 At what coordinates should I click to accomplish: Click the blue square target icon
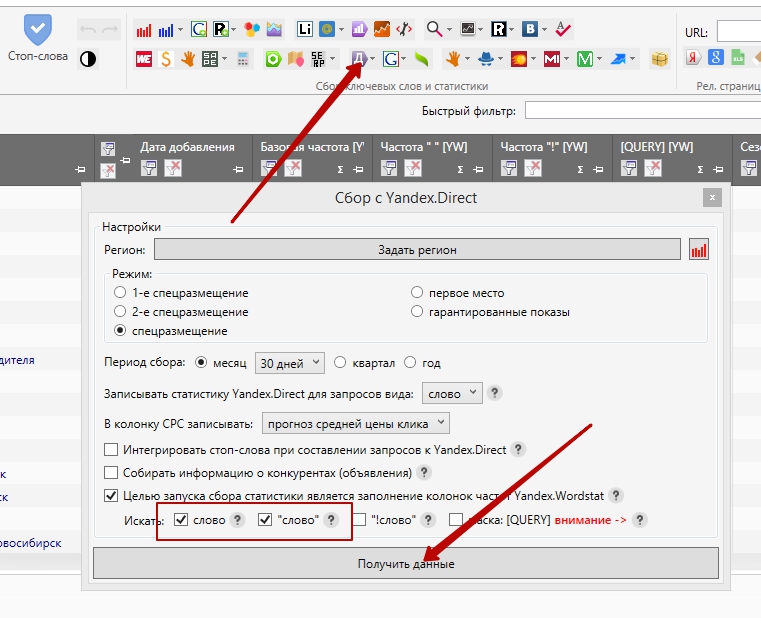(x=327, y=30)
